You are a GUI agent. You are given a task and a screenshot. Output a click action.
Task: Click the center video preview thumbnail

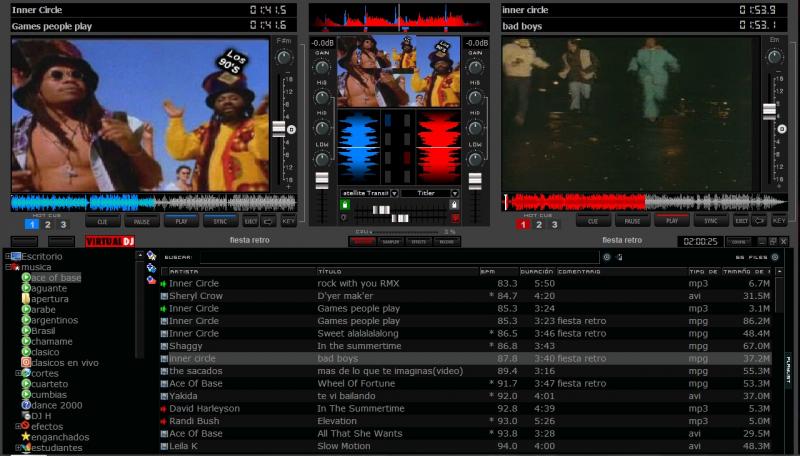(399, 71)
